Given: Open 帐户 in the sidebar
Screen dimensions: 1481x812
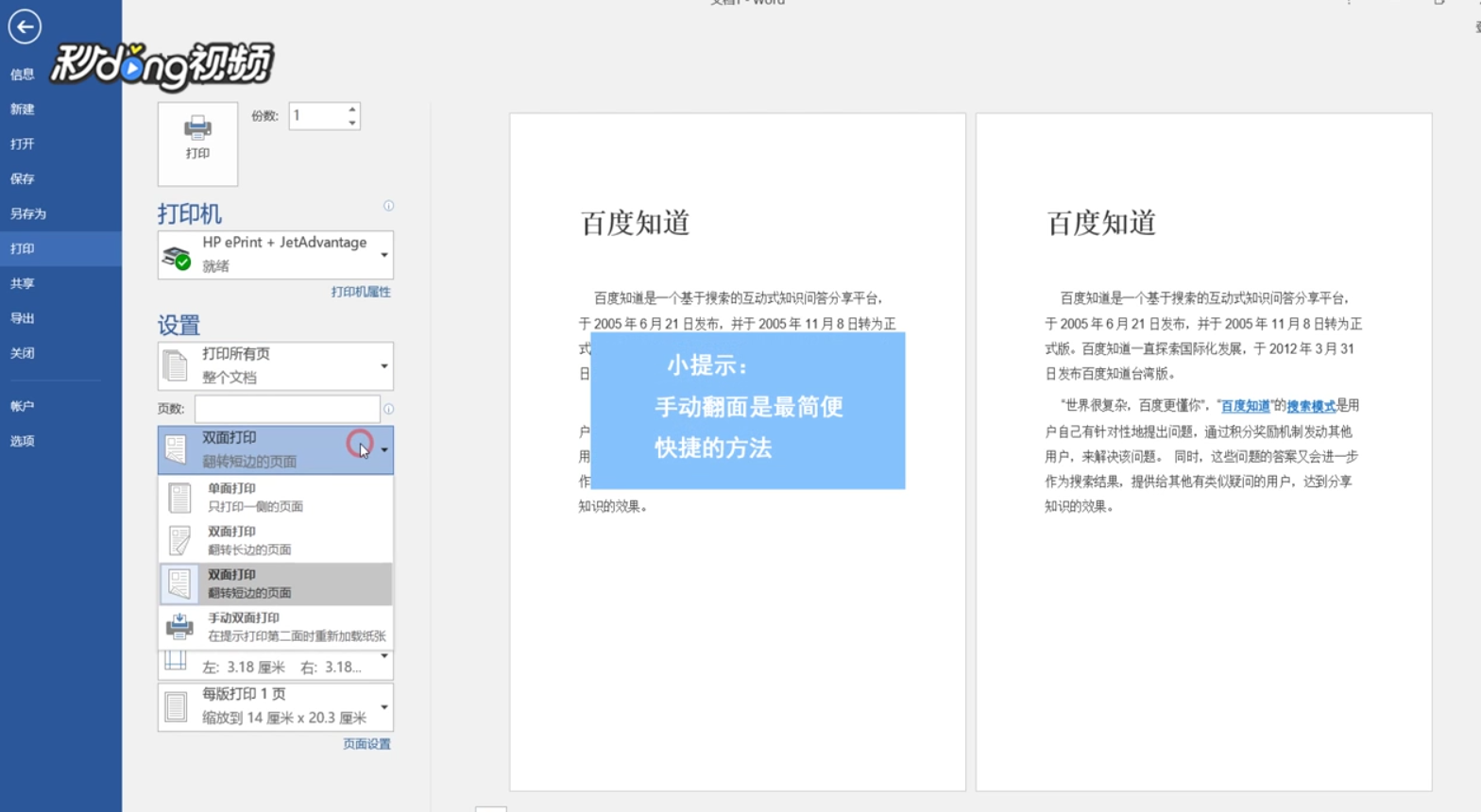Looking at the screenshot, I should pyautogui.click(x=23, y=406).
